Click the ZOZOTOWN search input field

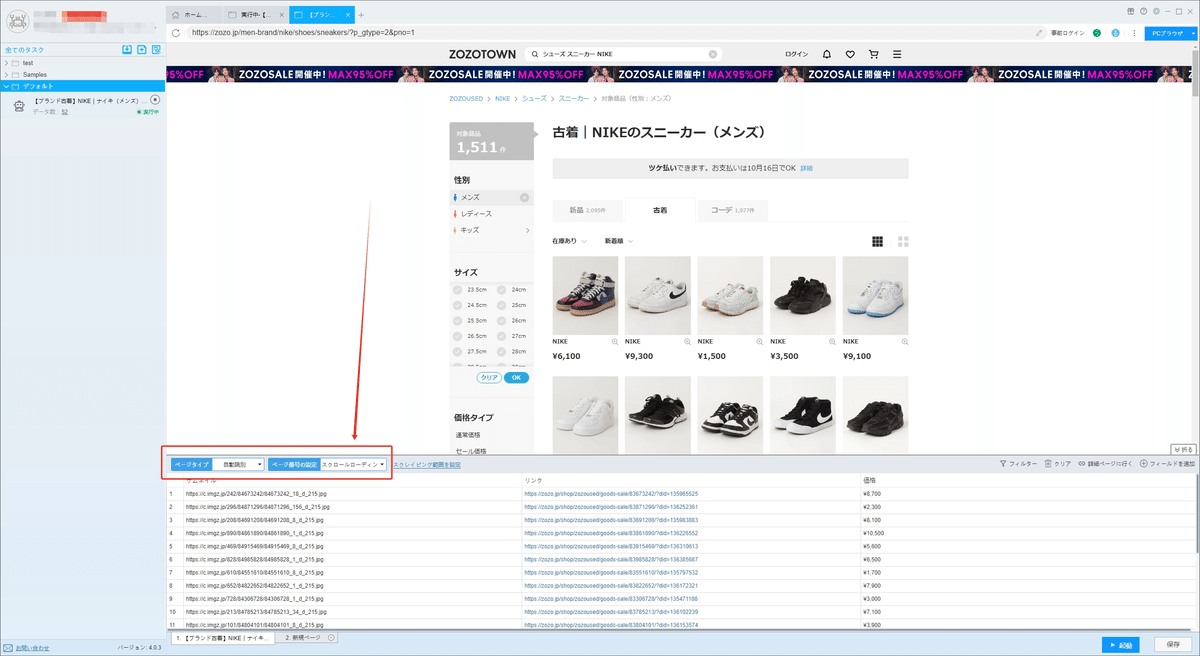point(622,54)
